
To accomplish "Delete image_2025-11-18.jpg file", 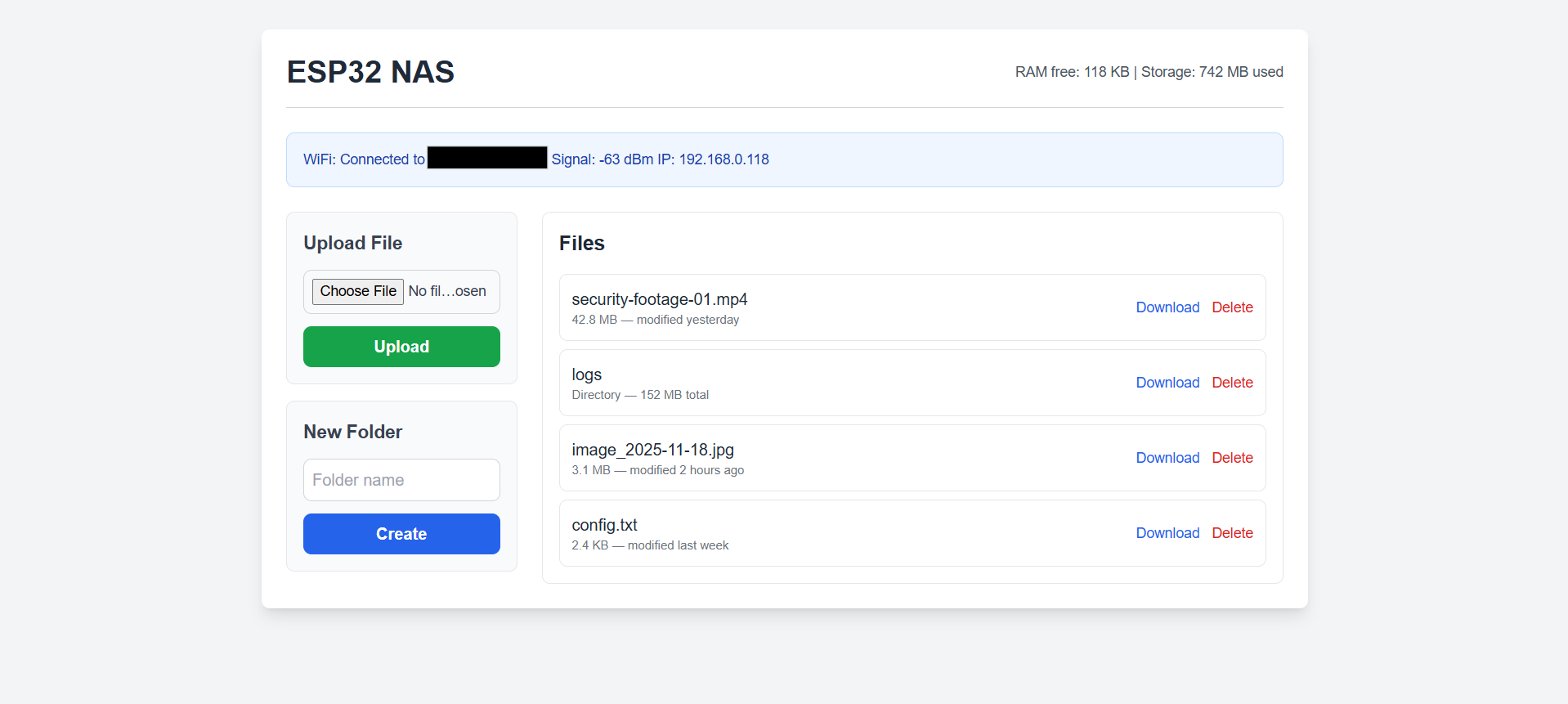I will [x=1232, y=458].
